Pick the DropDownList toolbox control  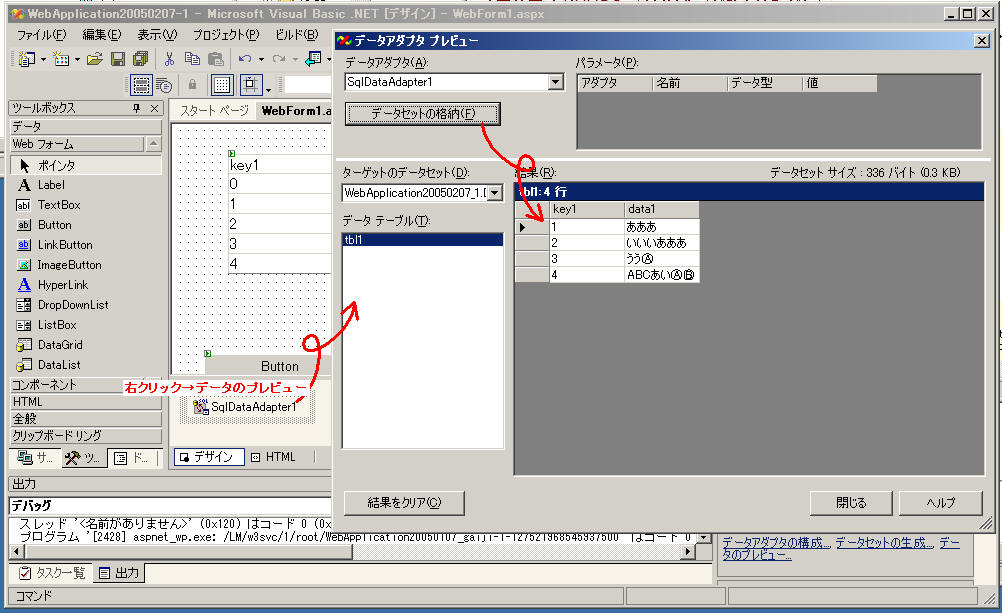pyautogui.click(x=73, y=305)
